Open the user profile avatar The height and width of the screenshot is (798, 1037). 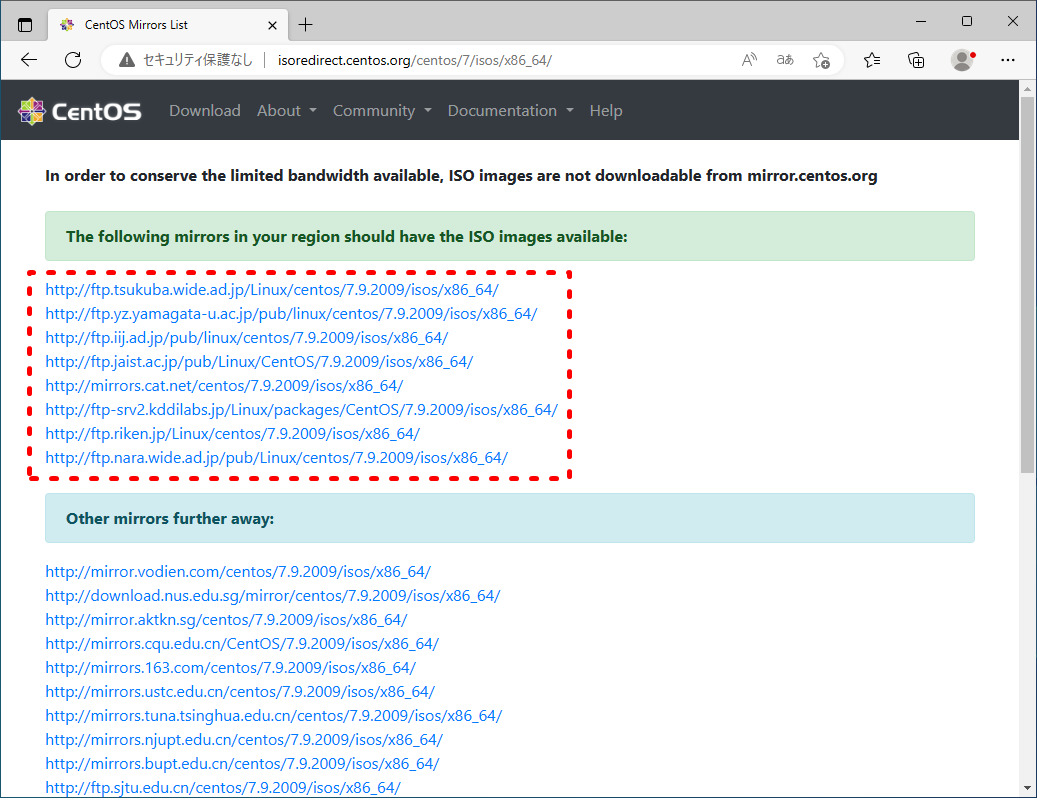pos(963,60)
